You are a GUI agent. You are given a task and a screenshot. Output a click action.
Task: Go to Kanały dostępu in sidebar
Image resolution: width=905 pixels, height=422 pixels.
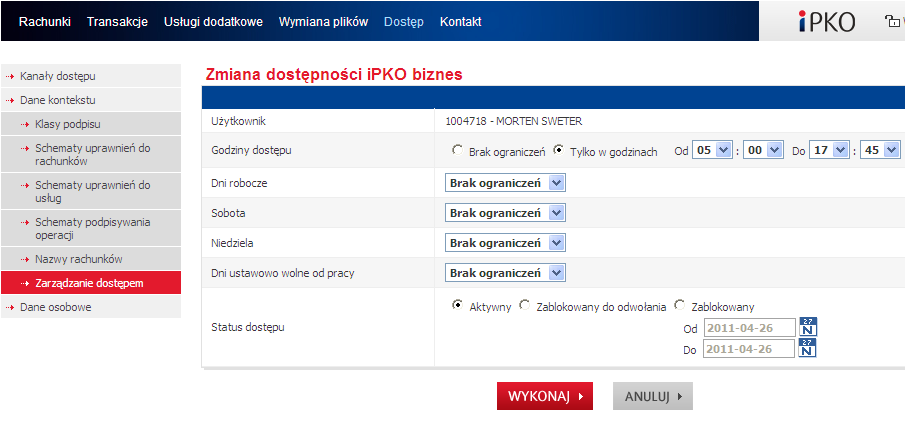(x=91, y=76)
